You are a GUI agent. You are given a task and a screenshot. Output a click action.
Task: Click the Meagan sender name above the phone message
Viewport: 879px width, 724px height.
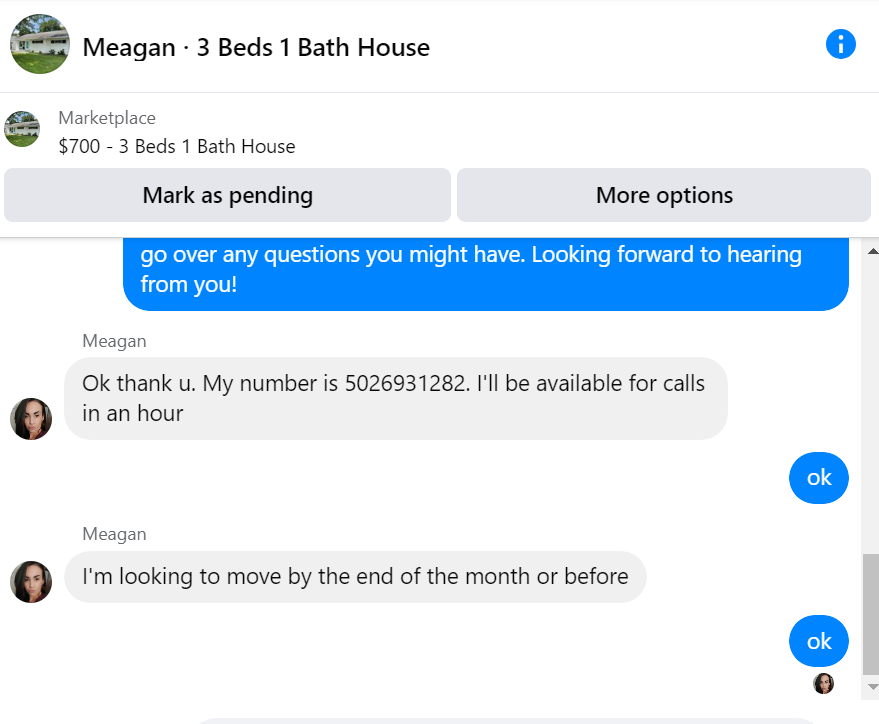click(114, 341)
